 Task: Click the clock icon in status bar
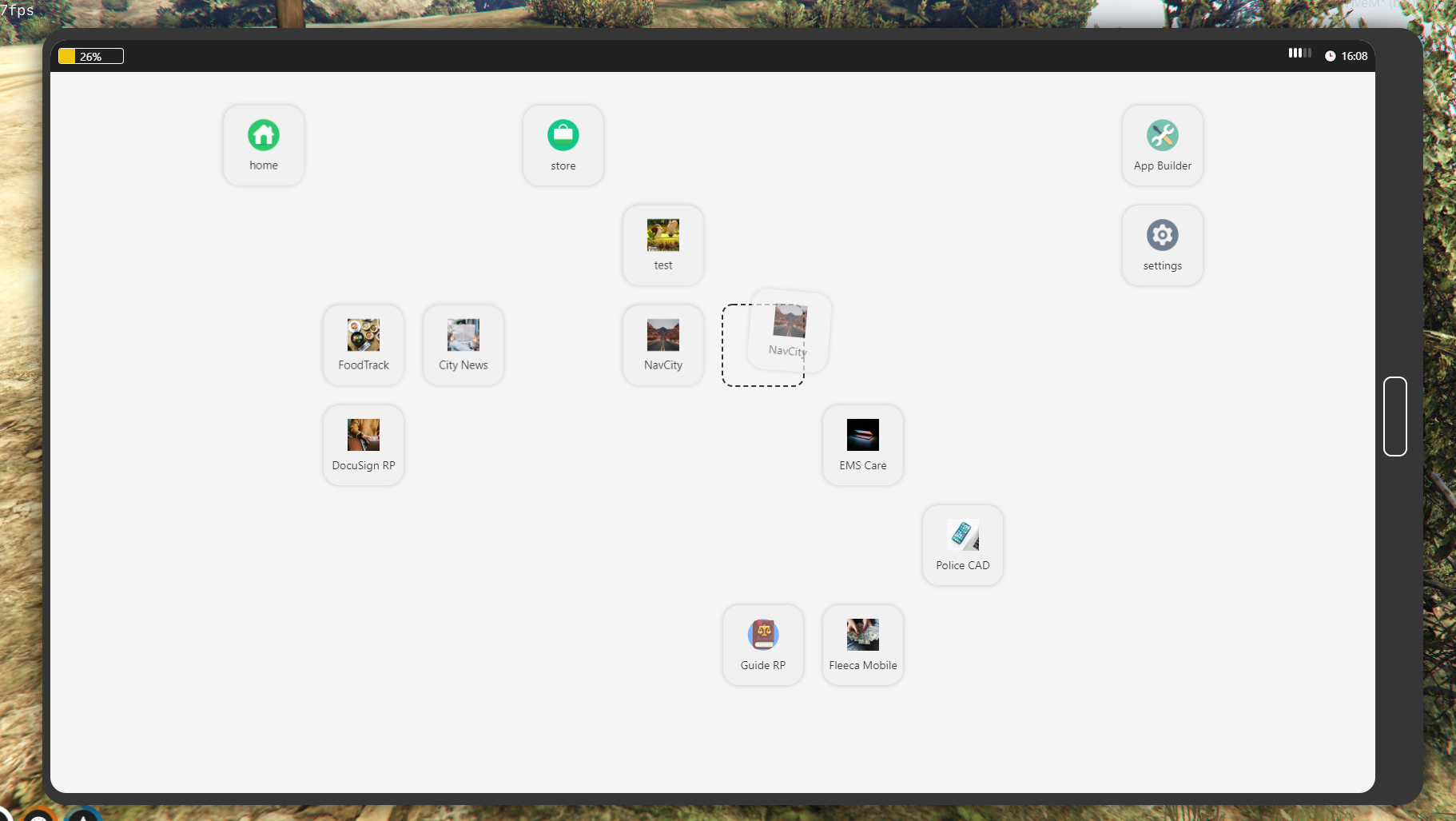coord(1330,56)
